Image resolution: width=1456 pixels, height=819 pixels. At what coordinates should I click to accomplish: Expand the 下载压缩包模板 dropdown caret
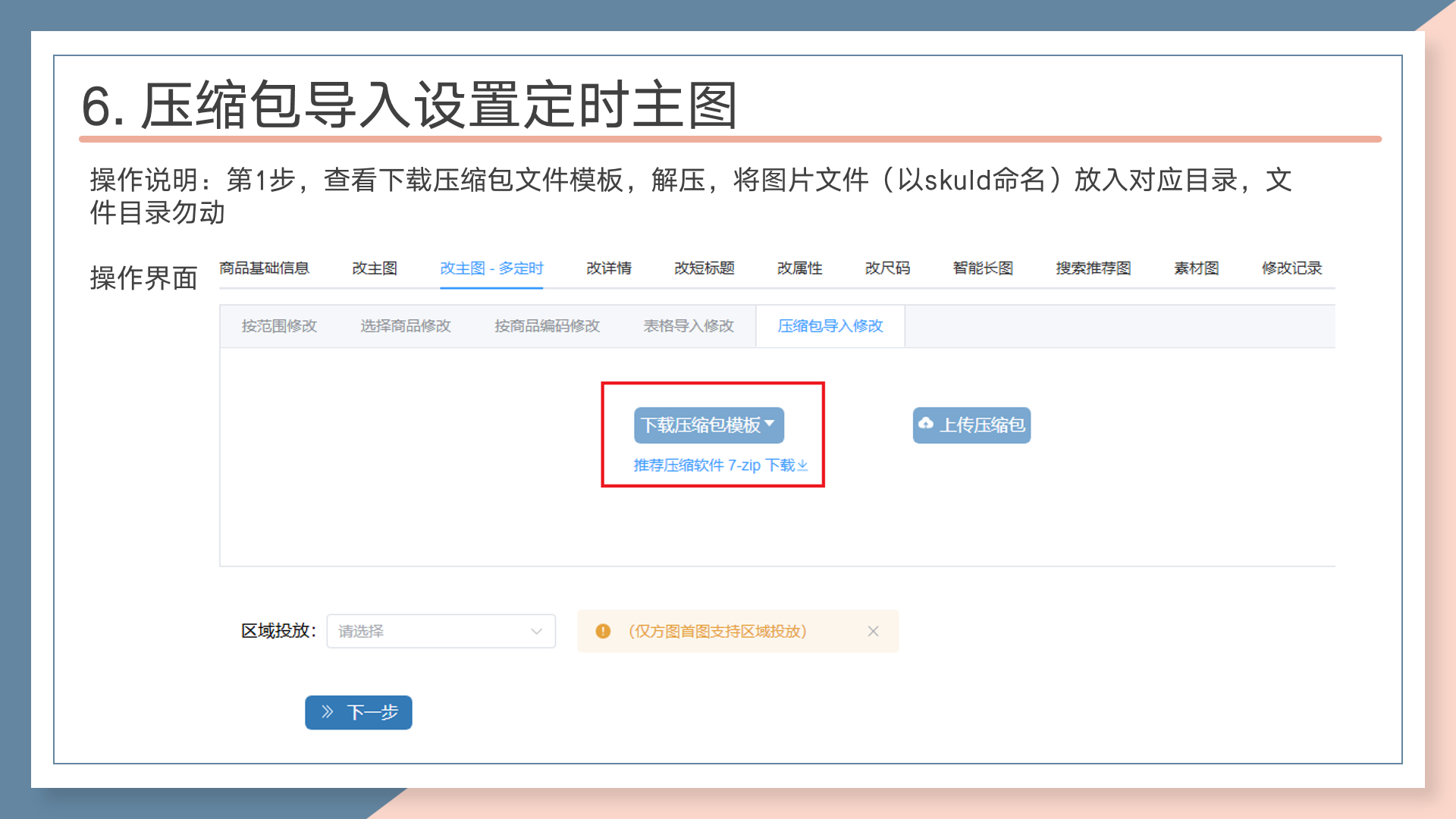click(x=770, y=423)
